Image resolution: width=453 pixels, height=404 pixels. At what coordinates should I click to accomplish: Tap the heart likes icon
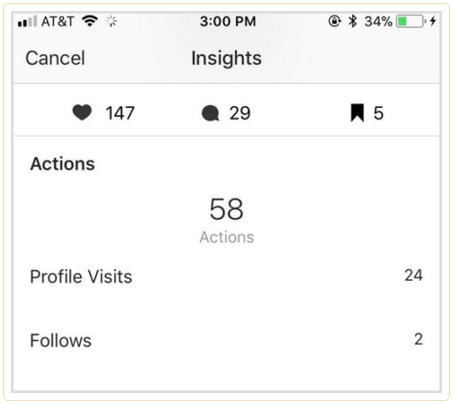(x=82, y=112)
